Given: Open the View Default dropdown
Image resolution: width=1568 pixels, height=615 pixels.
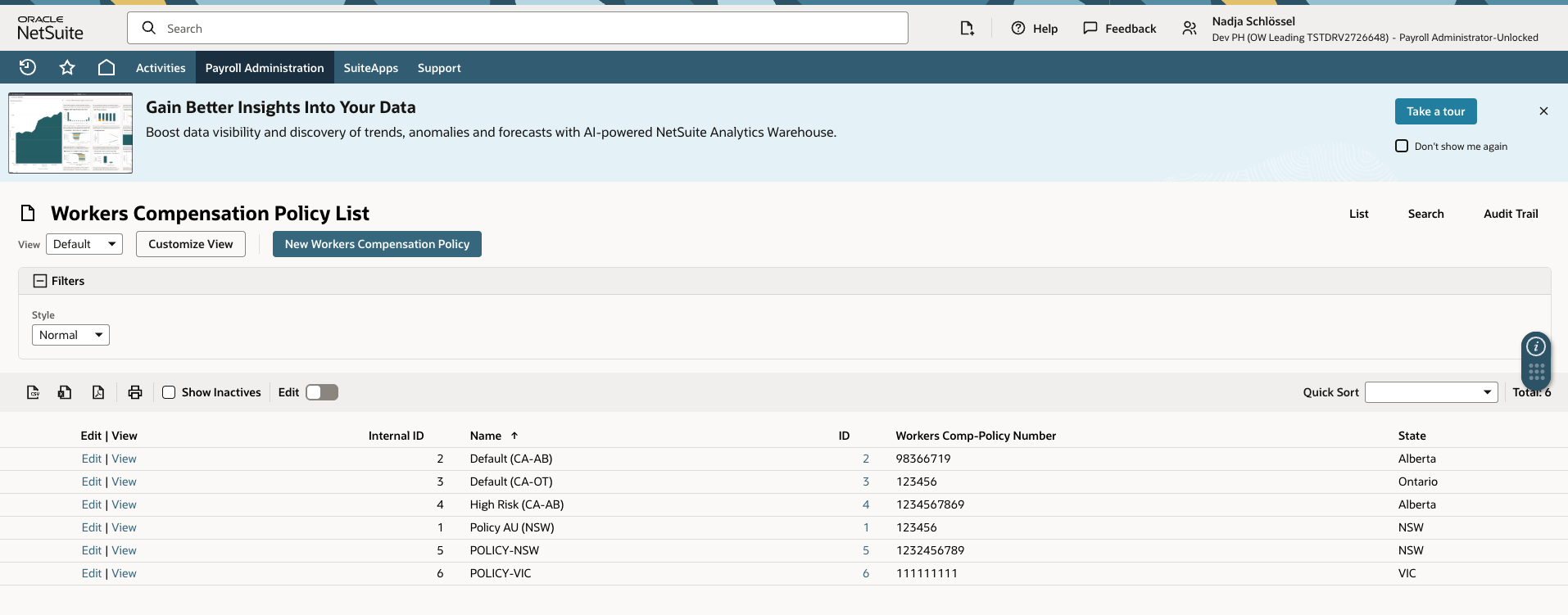Looking at the screenshot, I should point(84,244).
